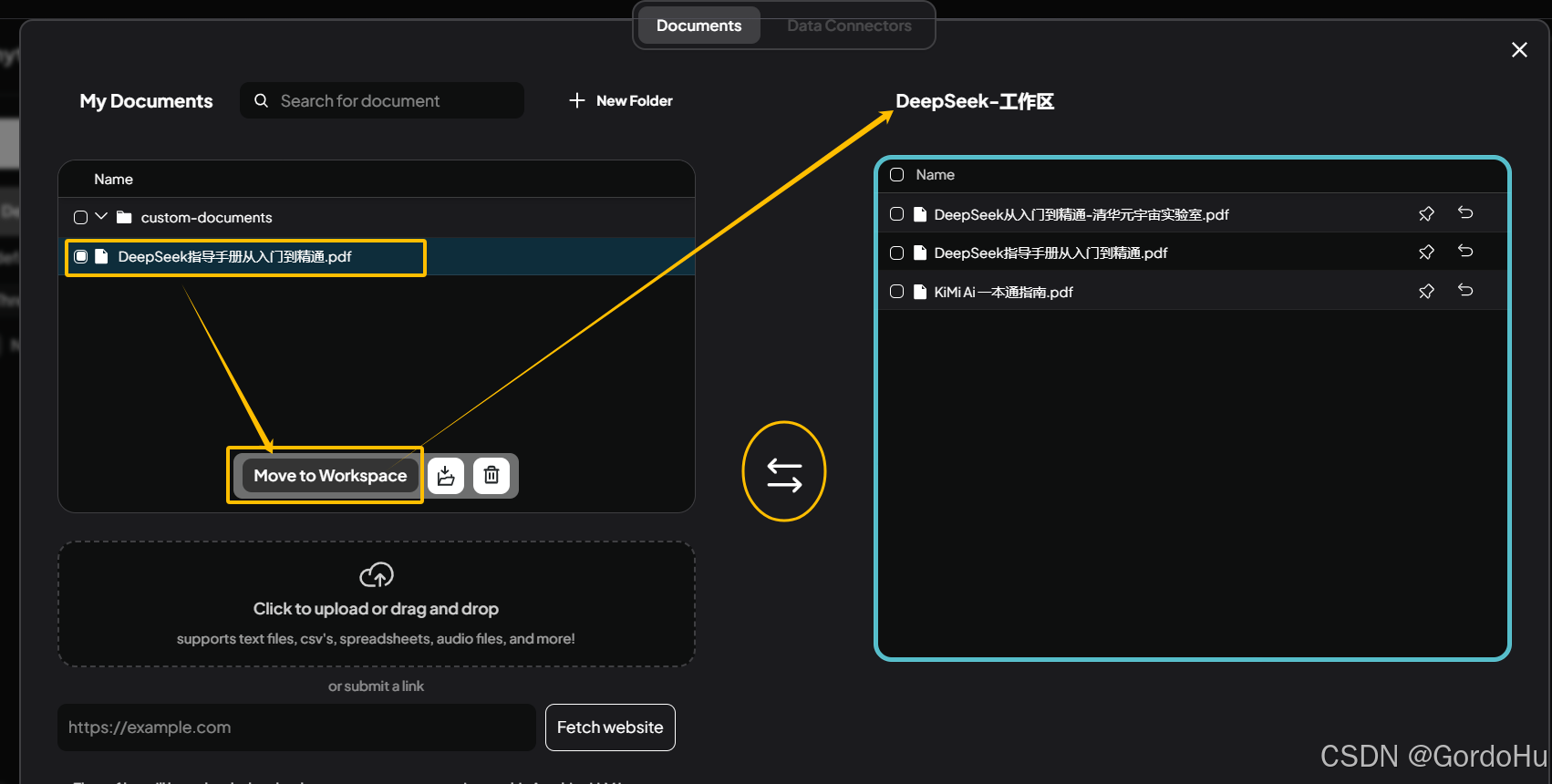Remove DeepSeek从入门到精通-清华元宇宙实验室.pdf from workspace
Viewport: 1552px width, 784px height.
click(1465, 212)
